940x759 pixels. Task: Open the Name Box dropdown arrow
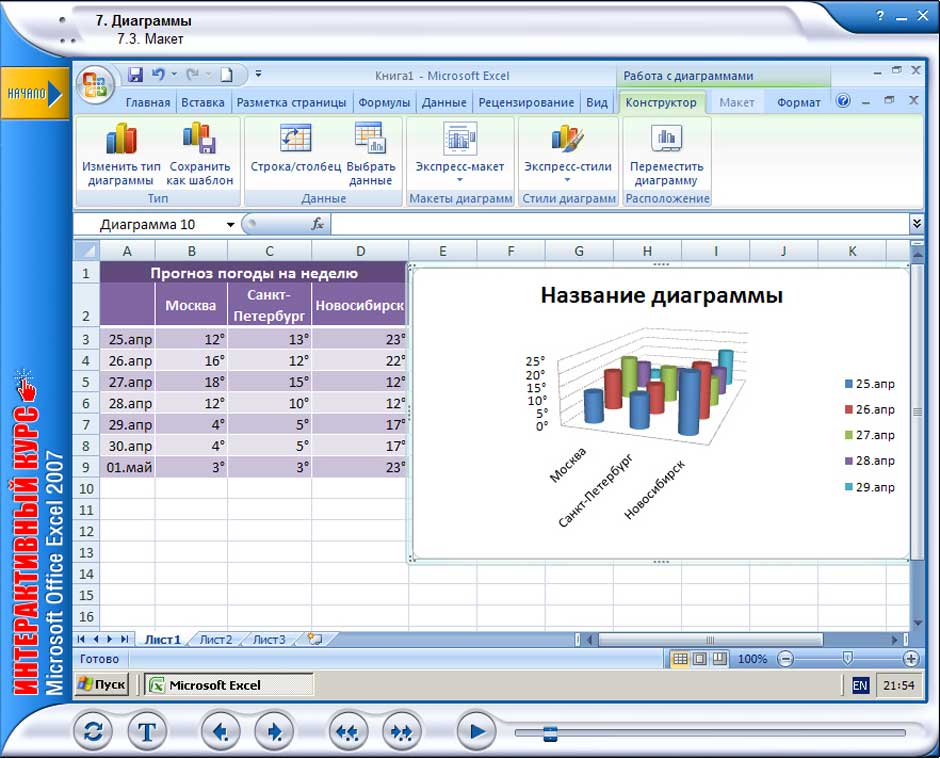[x=231, y=225]
